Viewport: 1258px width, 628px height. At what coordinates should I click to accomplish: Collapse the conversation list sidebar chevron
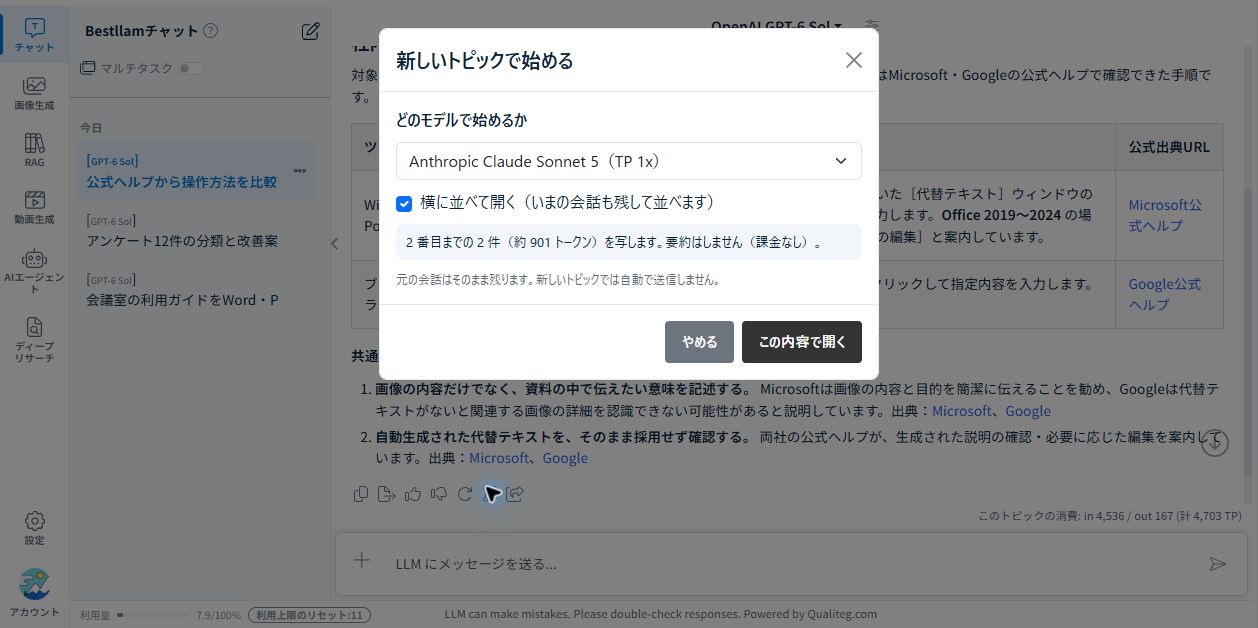coord(335,243)
